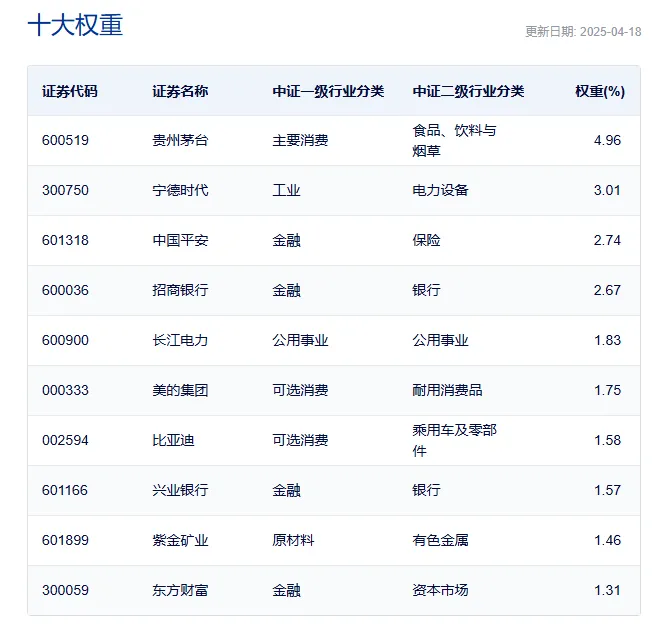Screen dimensions: 664x632
Task: Click the 权重(%) column header
Action: [600, 91]
